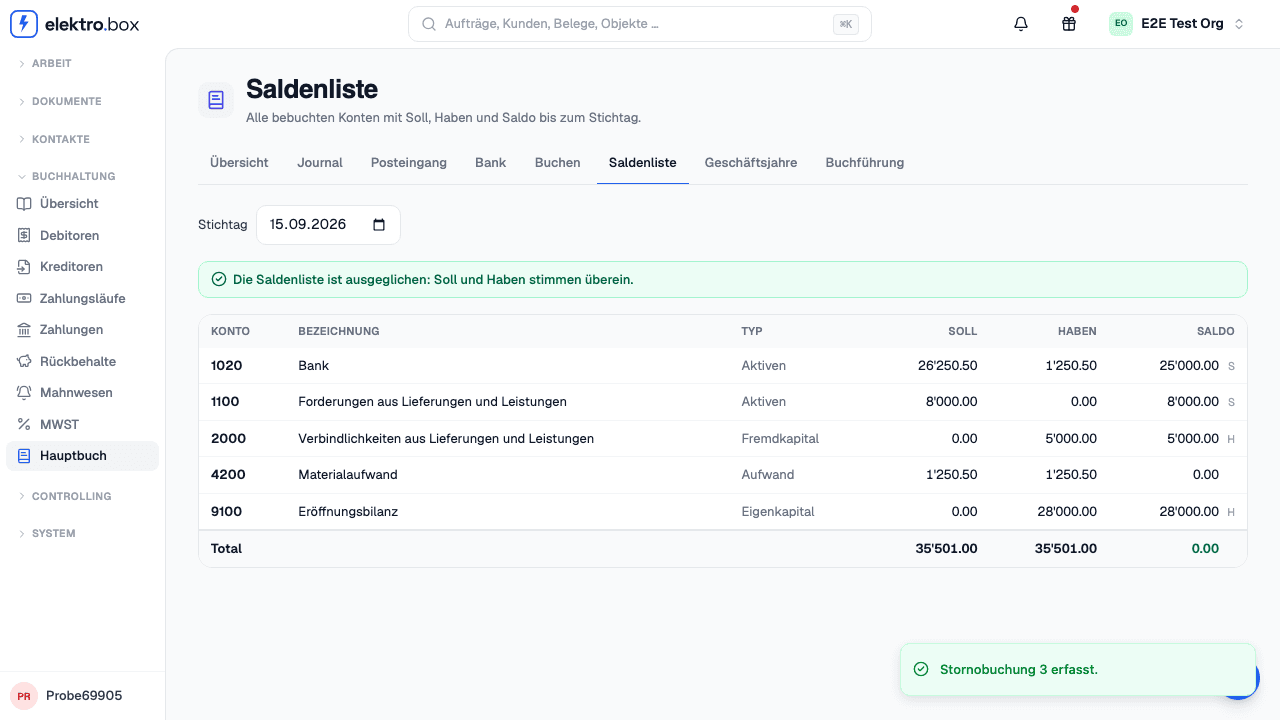Open Rückbehalte sidebar item
Screen dimensions: 1280x720
coord(82,362)
